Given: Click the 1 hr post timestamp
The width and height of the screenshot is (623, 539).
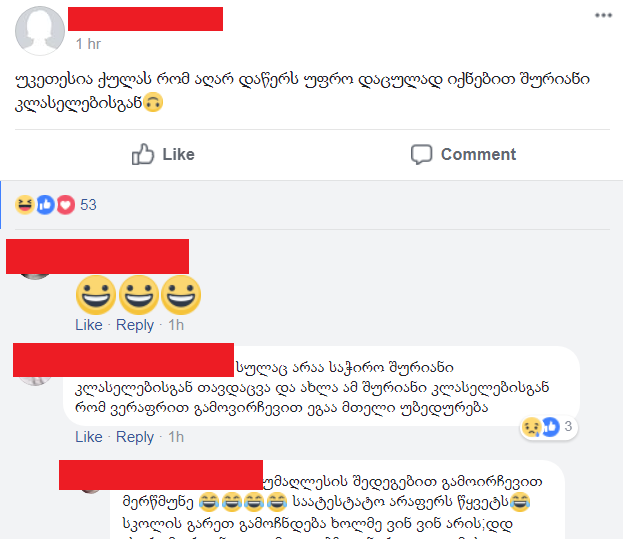Looking at the screenshot, I should pyautogui.click(x=88, y=44).
